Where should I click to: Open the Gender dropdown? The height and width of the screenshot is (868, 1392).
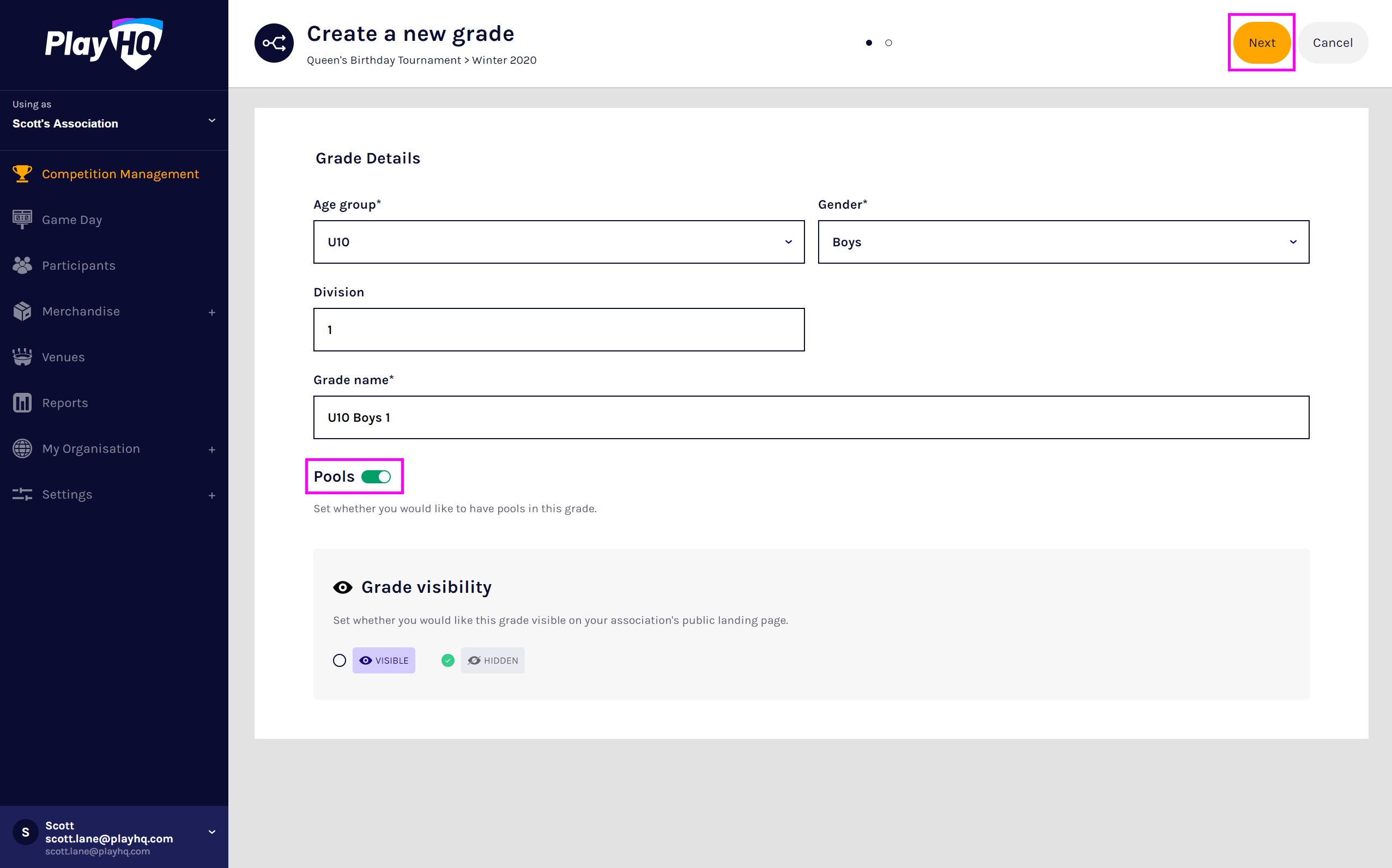1063,242
